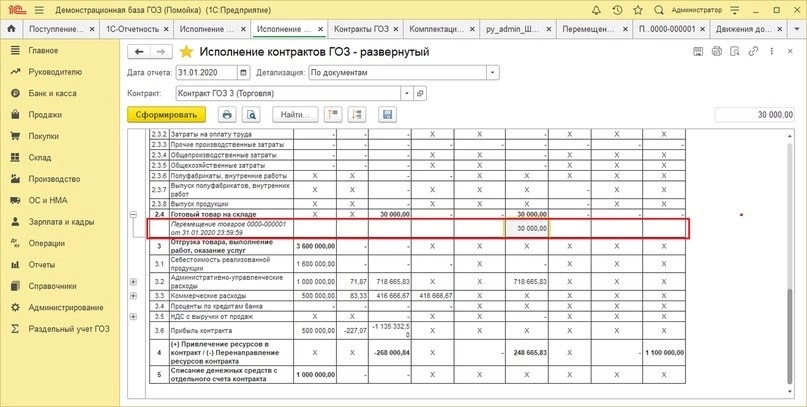Screen dimensions: 807x407
Task: Save report with toolbar diskette button
Action: 387,115
